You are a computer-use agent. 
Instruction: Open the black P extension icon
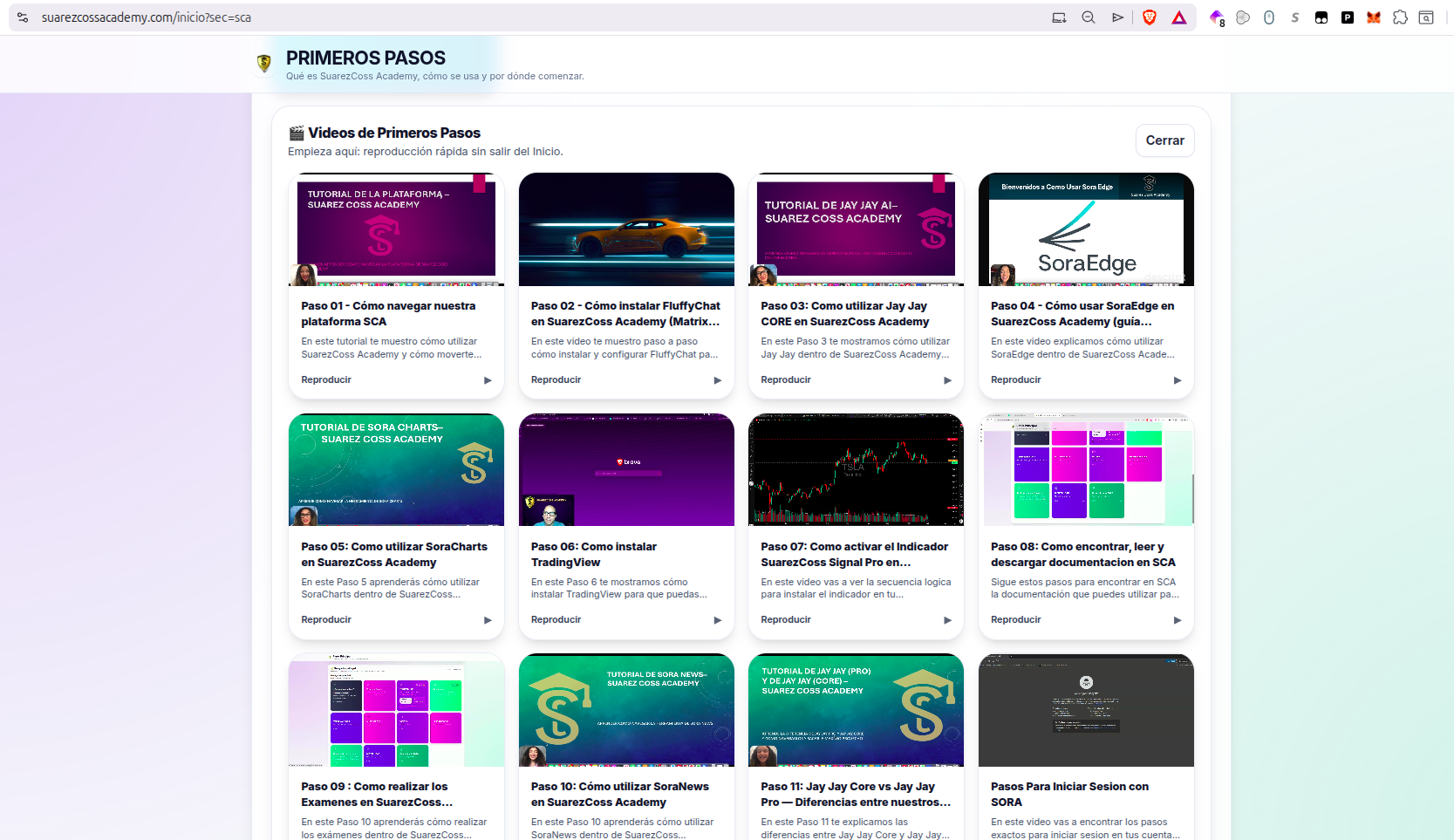coord(1348,17)
